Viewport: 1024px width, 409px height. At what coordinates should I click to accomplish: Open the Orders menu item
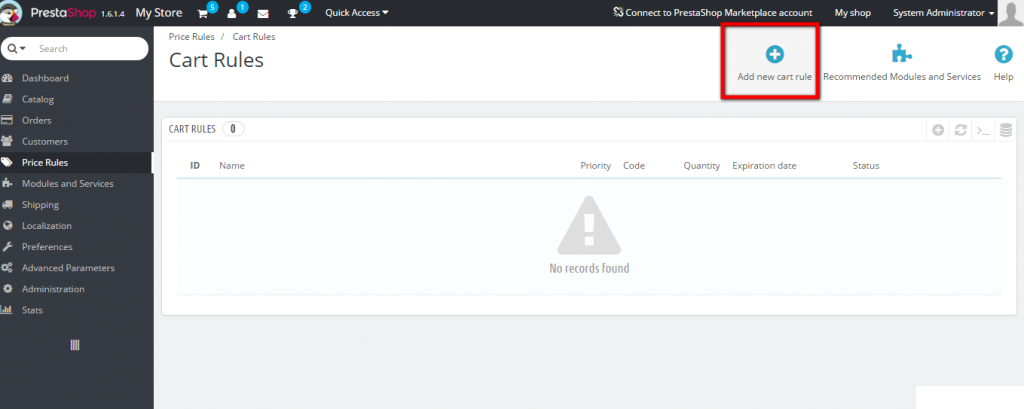point(37,120)
